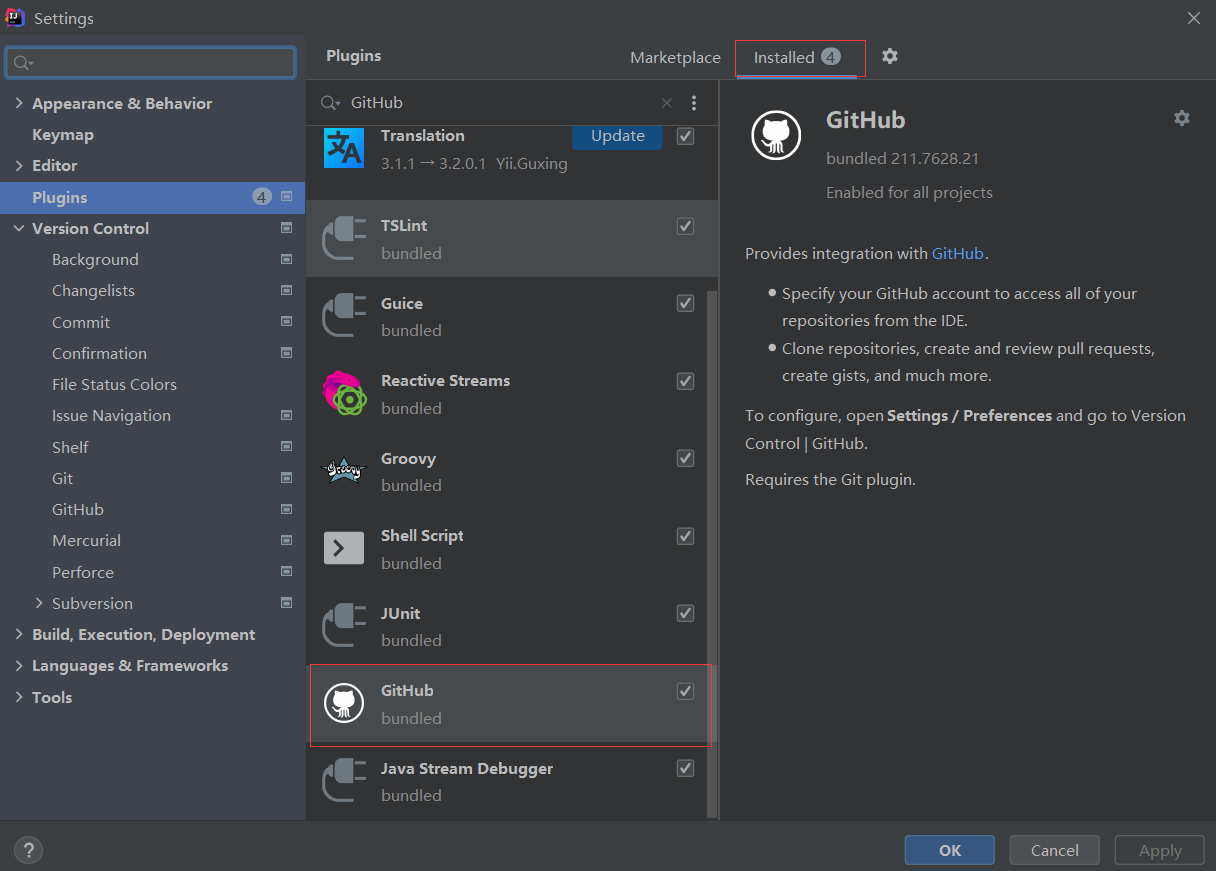1216x871 pixels.
Task: Open the gear menu next to Installed tab
Action: point(890,57)
